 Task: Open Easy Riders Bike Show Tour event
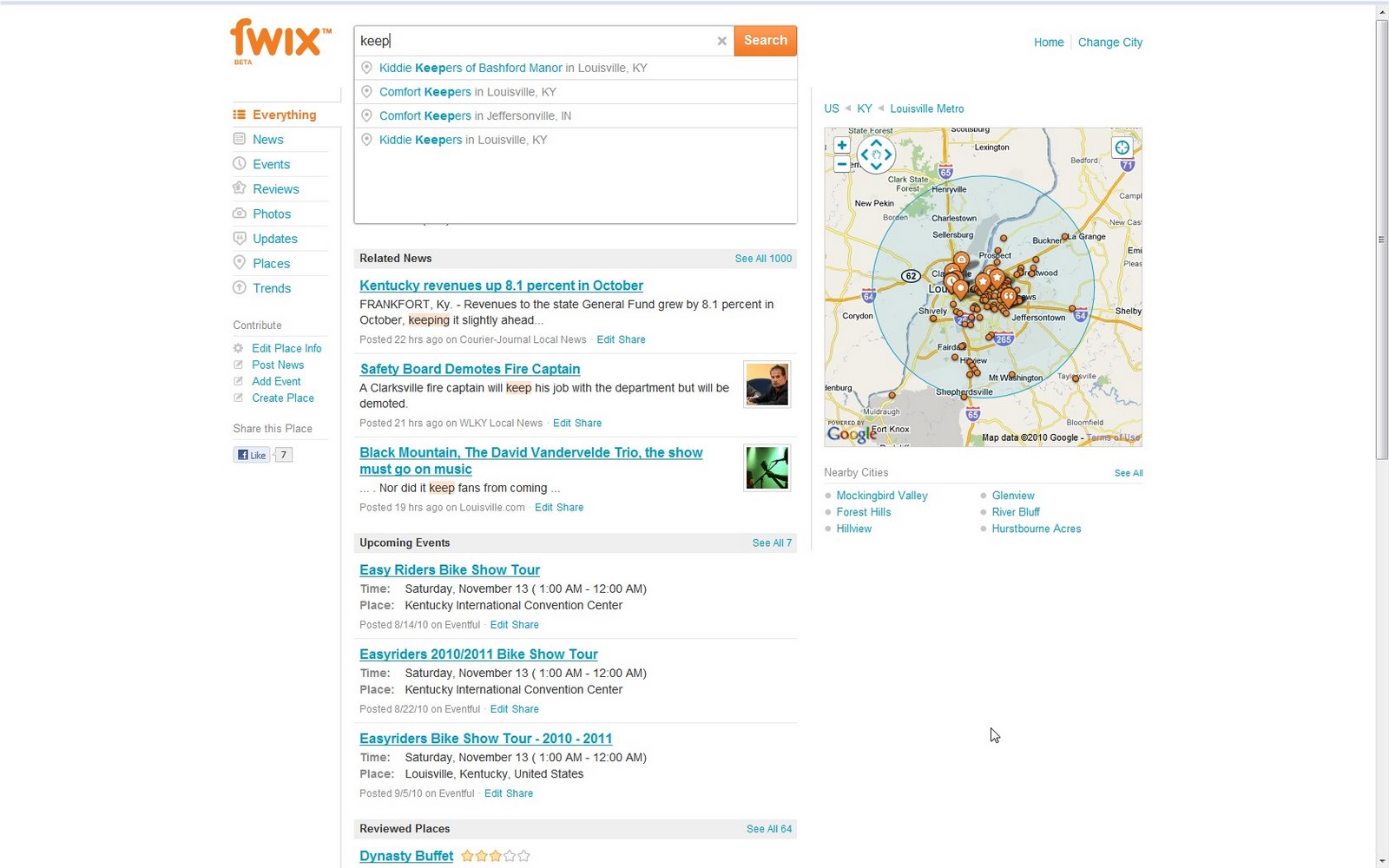coord(450,570)
